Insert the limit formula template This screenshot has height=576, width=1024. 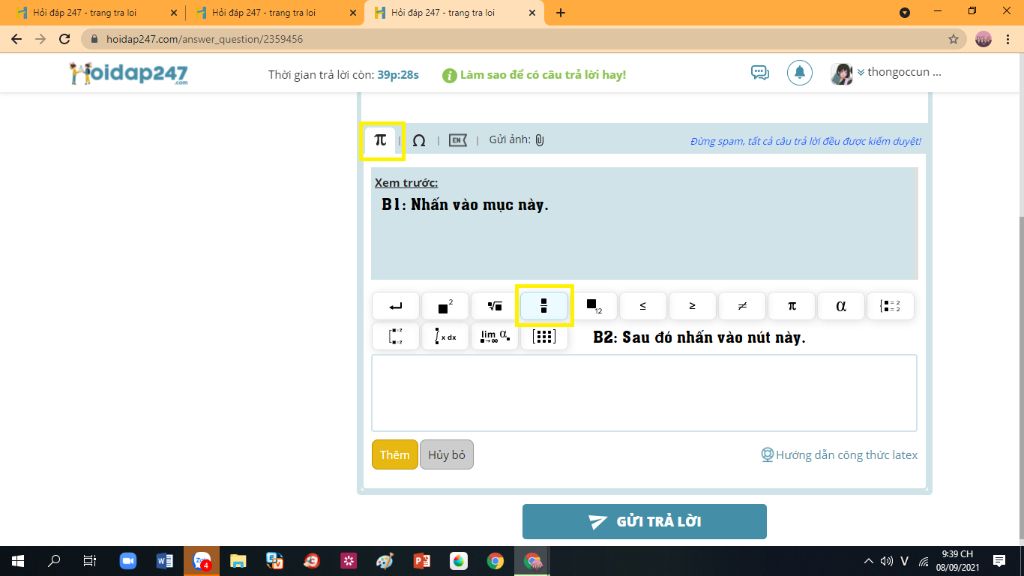coord(494,337)
